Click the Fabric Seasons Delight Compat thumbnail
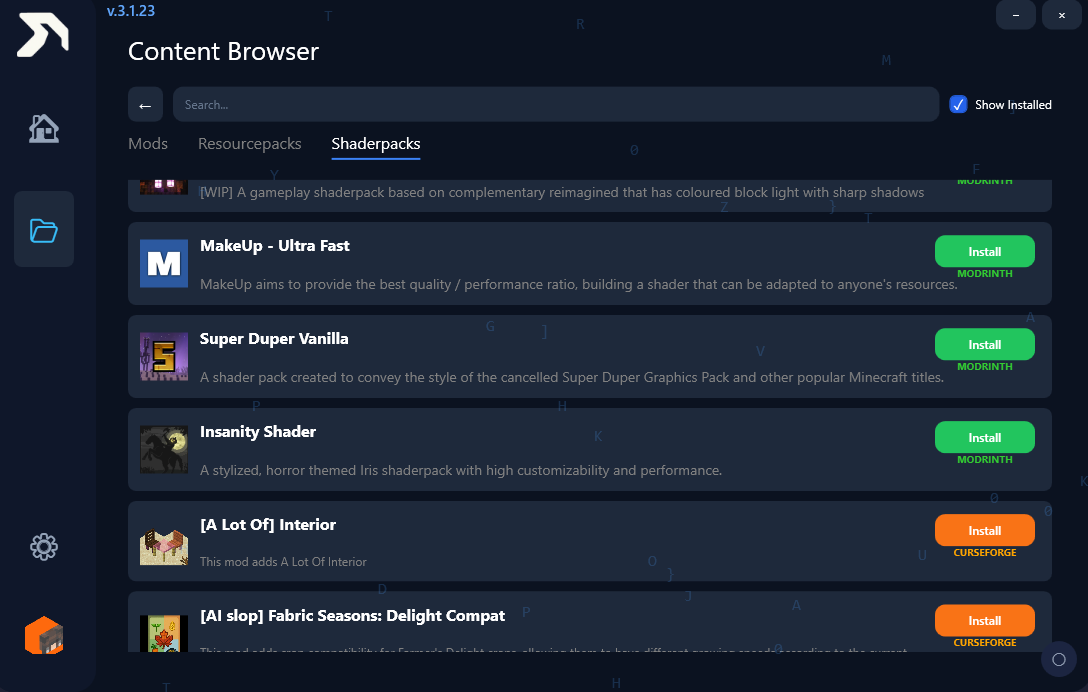Viewport: 1088px width, 692px height. (x=164, y=633)
